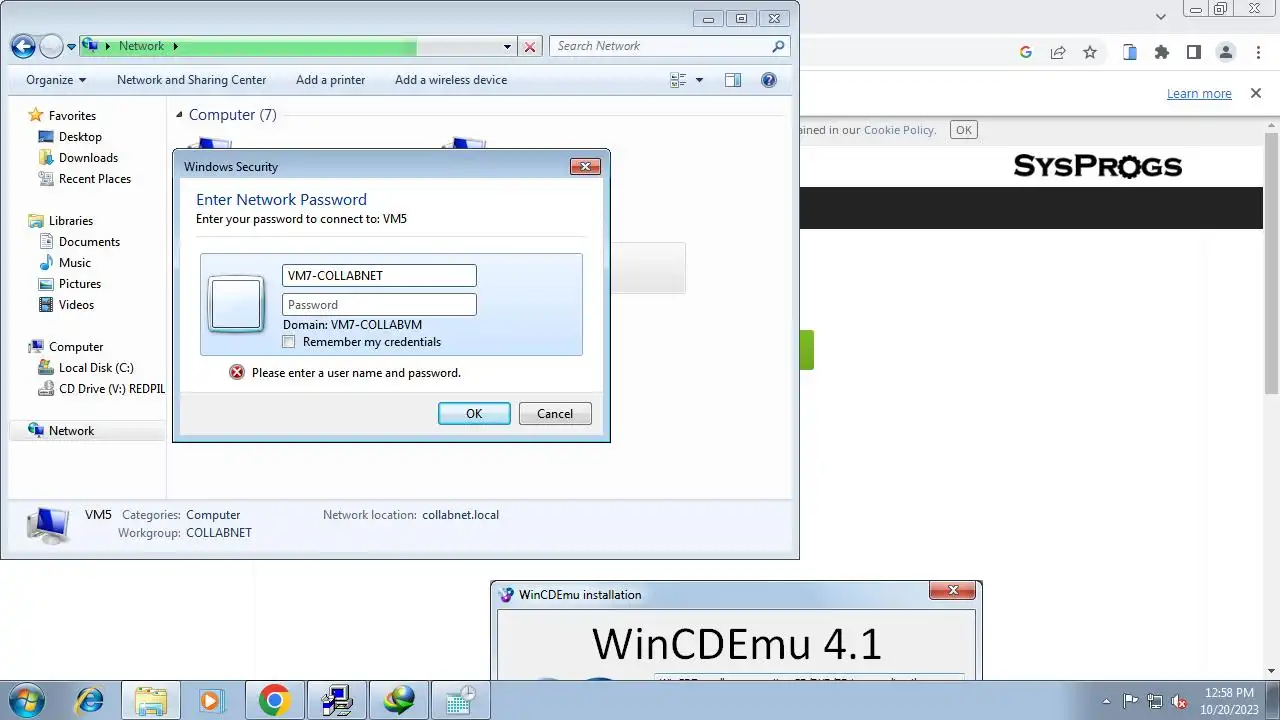Click Chrome's share this page icon
The width and height of the screenshot is (1280, 720).
coord(1057,52)
